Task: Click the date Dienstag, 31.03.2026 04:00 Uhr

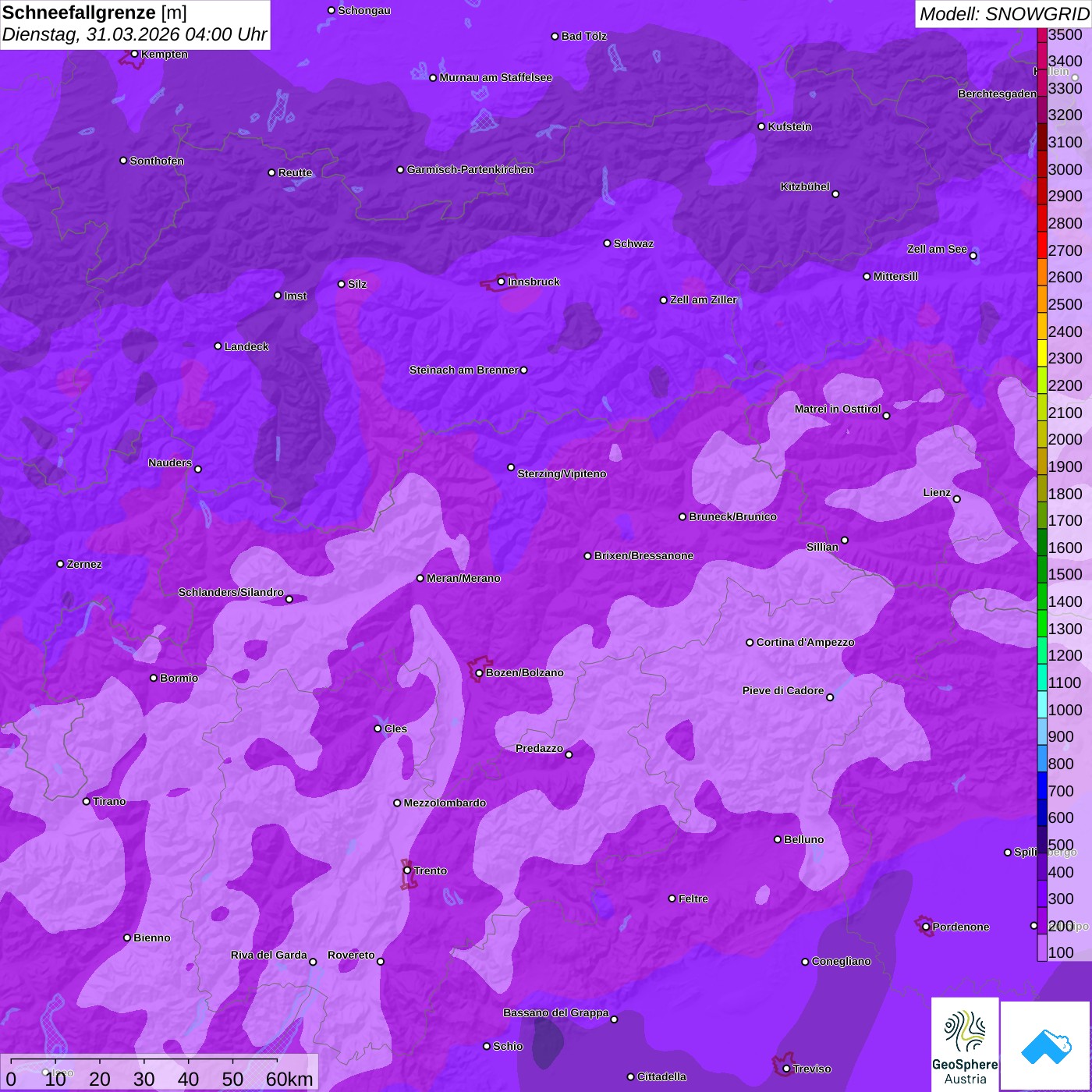Action: (x=134, y=35)
